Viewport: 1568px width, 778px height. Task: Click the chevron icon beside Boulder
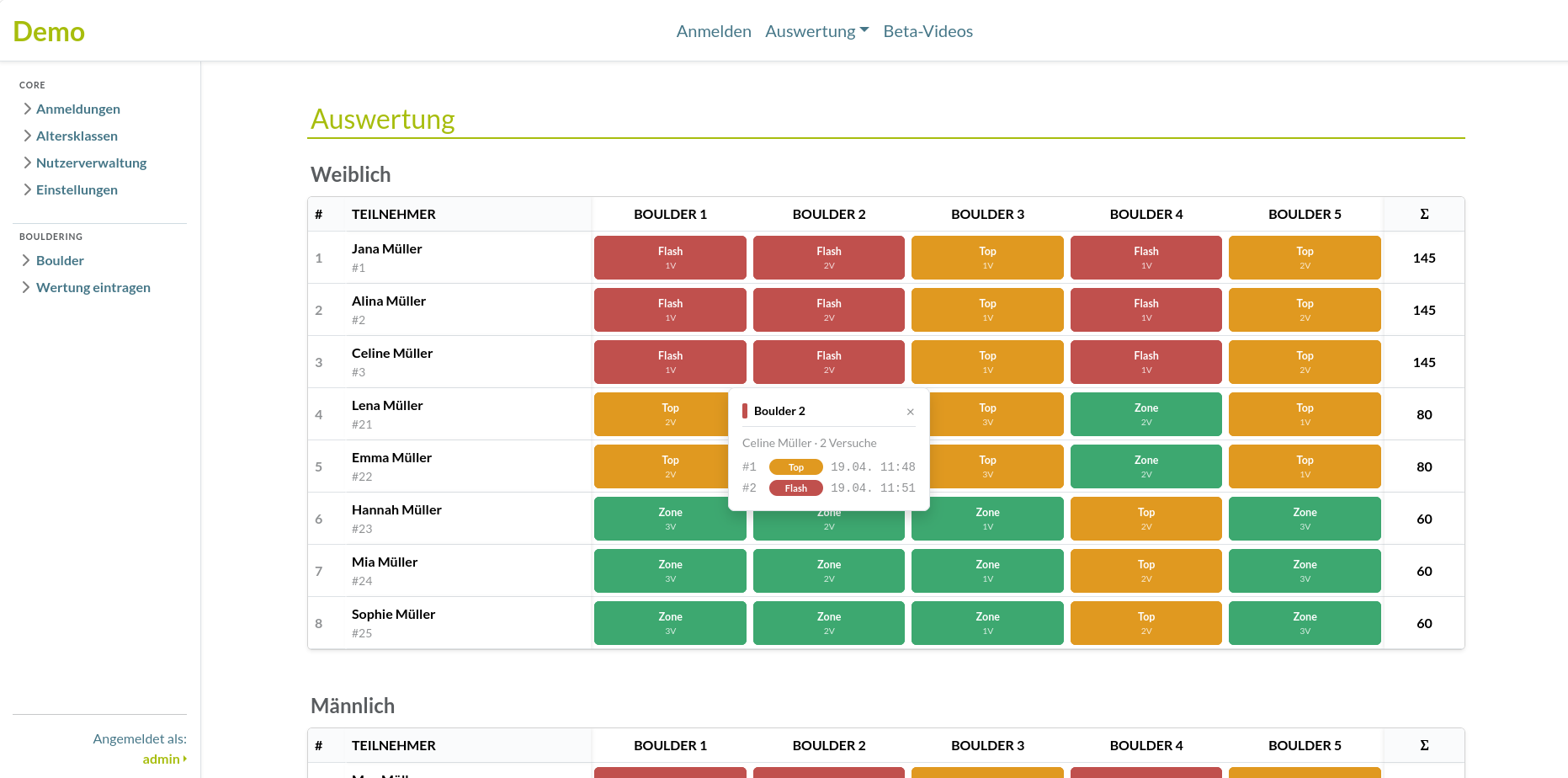(27, 260)
